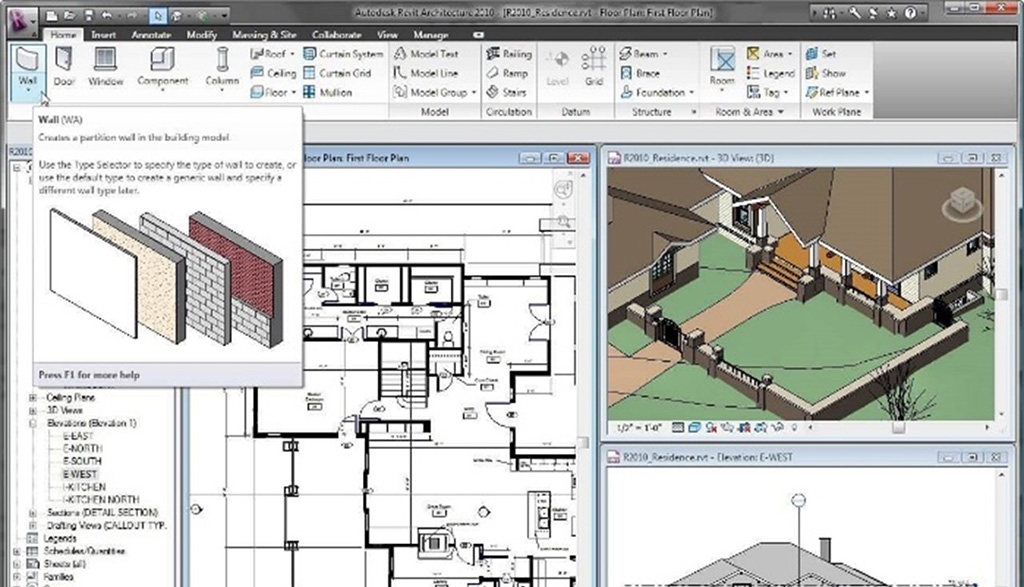Expand the 3D Views browser node

click(33, 410)
